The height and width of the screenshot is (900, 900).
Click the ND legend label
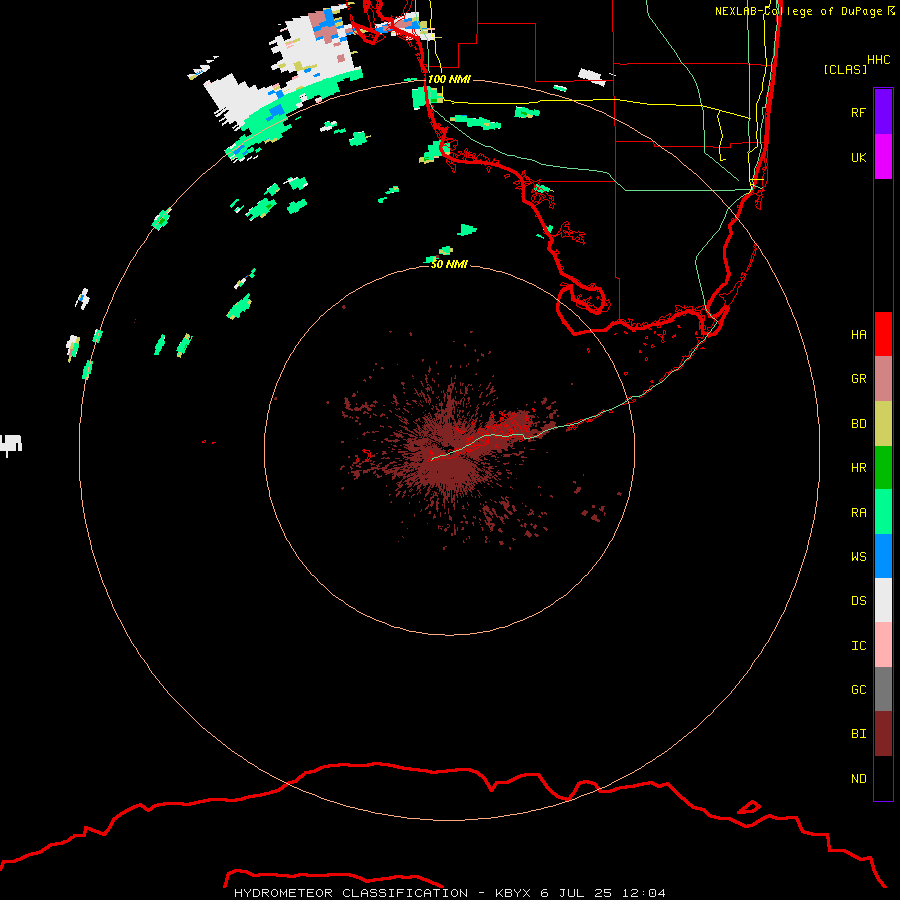pos(858,778)
